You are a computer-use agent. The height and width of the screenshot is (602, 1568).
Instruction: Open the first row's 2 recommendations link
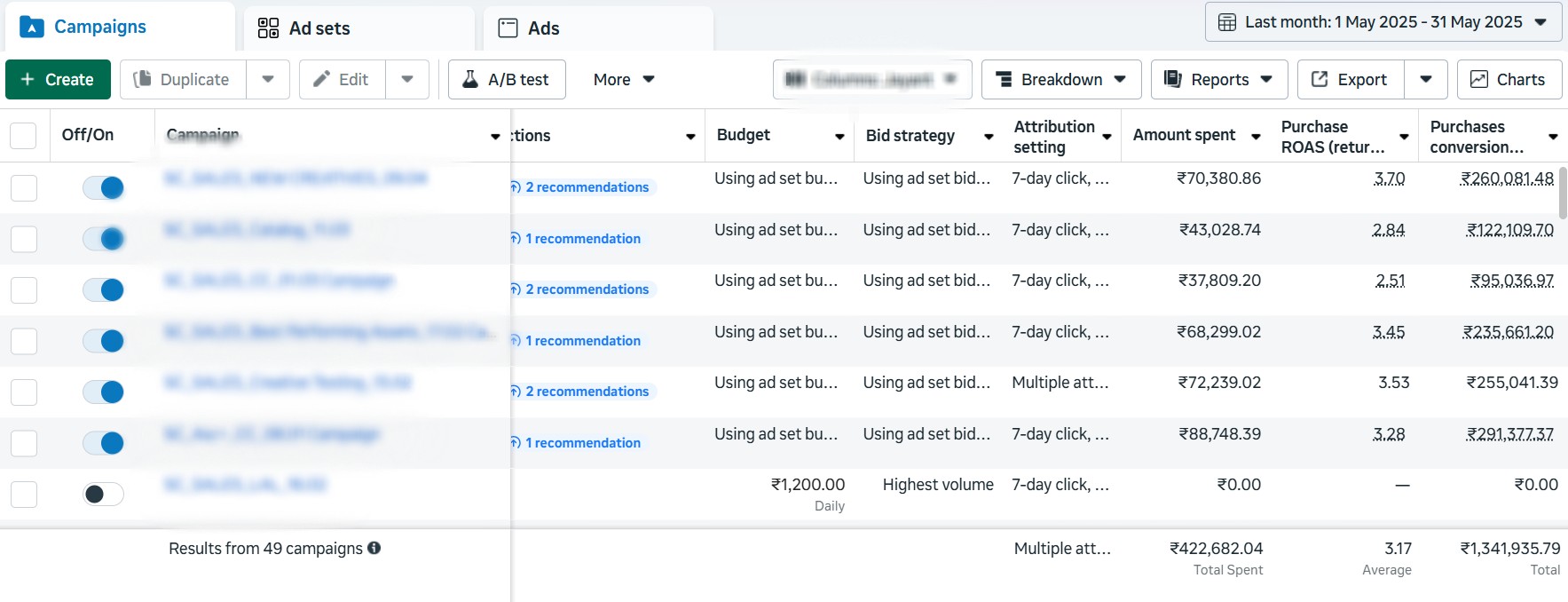[x=587, y=187]
